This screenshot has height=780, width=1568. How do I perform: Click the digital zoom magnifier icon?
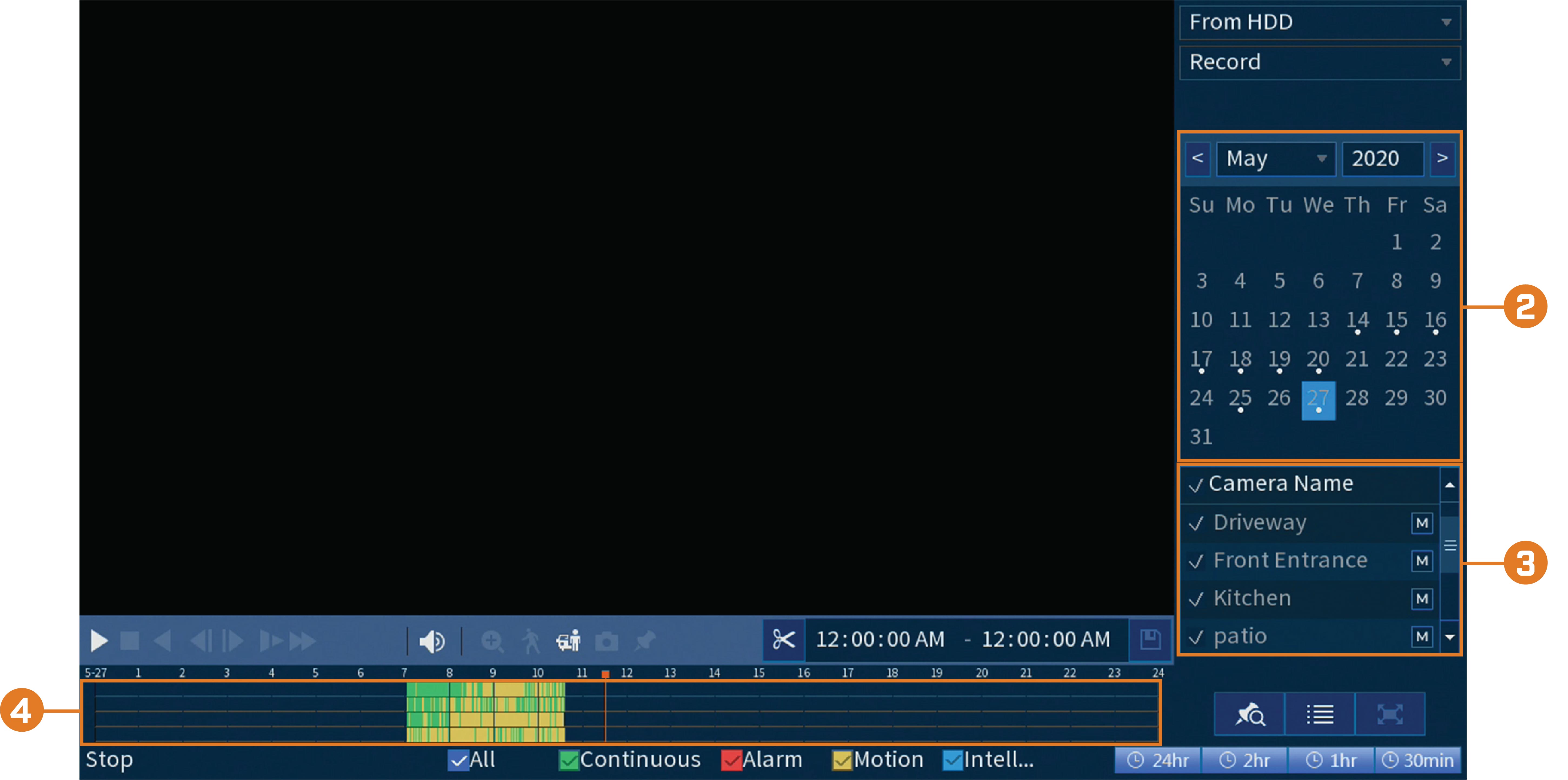coord(492,641)
